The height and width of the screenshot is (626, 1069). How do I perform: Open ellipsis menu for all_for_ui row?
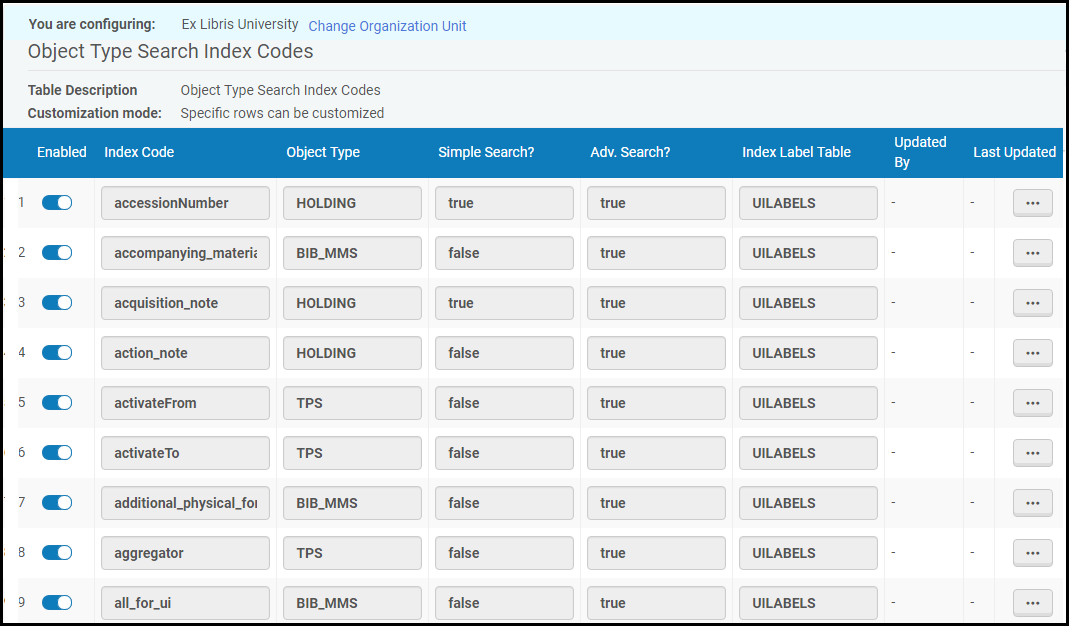tap(1032, 603)
